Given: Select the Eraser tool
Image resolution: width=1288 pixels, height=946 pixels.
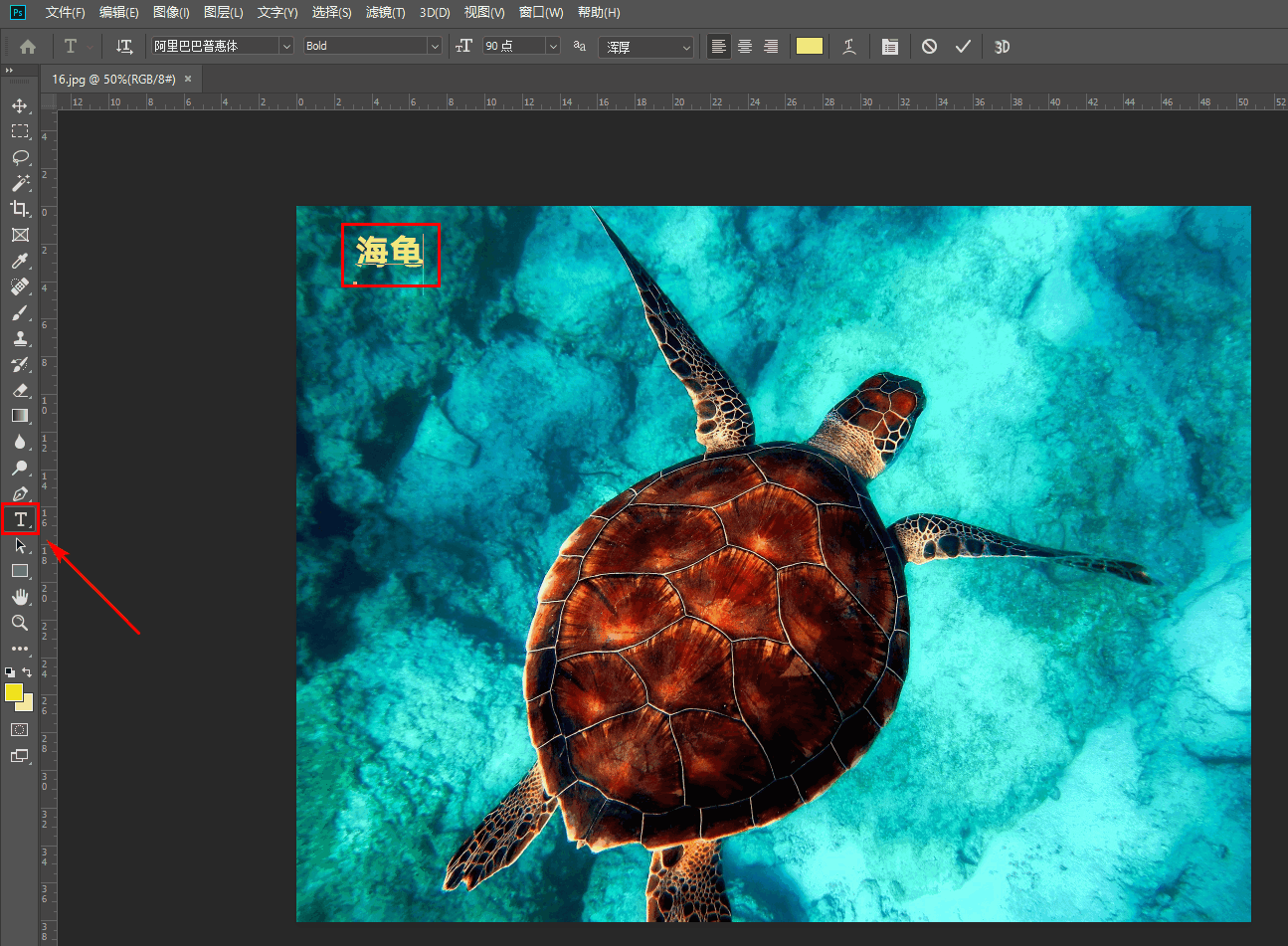Looking at the screenshot, I should (20, 390).
